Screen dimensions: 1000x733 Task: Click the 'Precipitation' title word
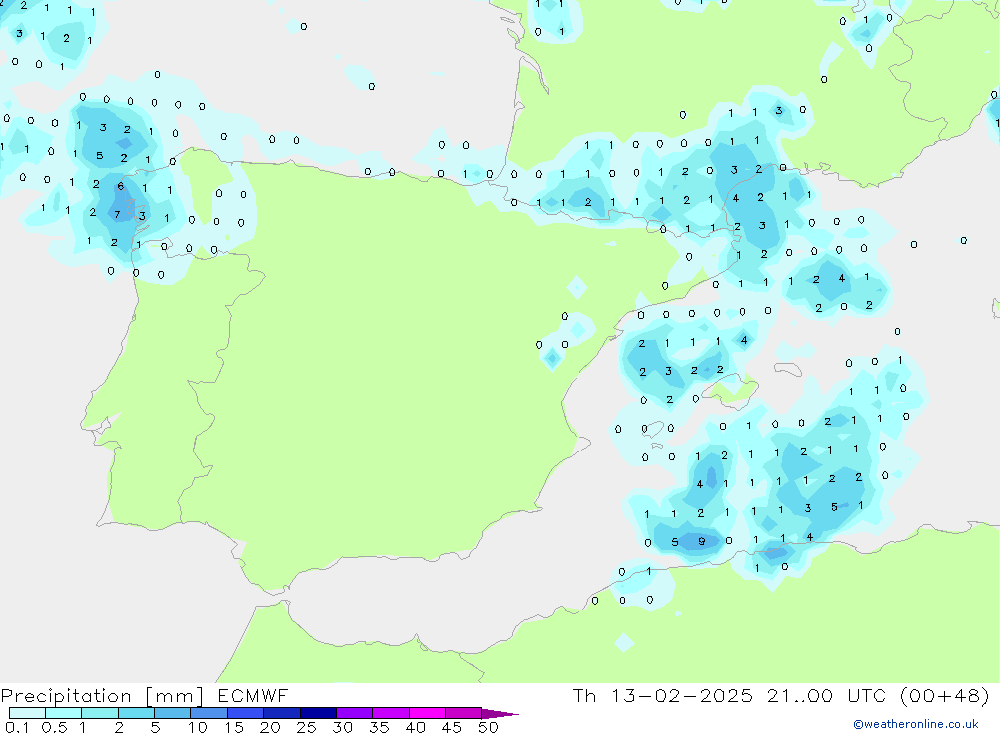(66, 696)
